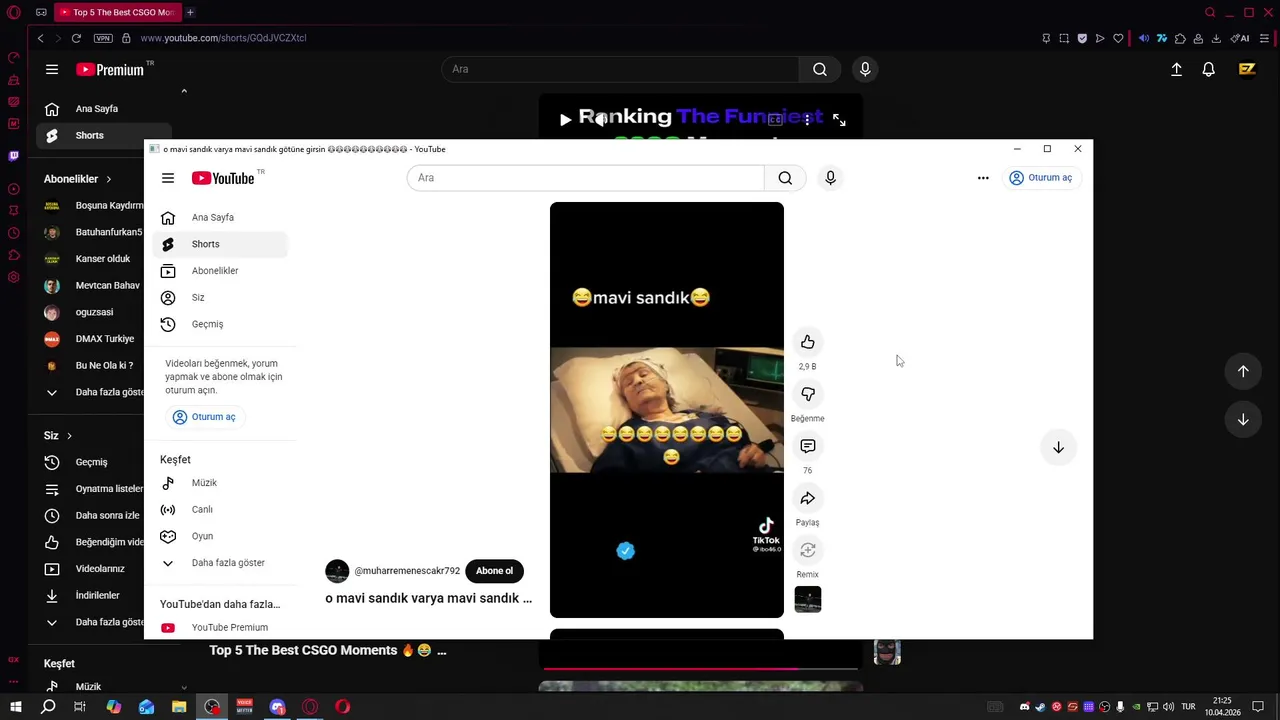Click Oturum aç in the sidebar

[x=204, y=417]
